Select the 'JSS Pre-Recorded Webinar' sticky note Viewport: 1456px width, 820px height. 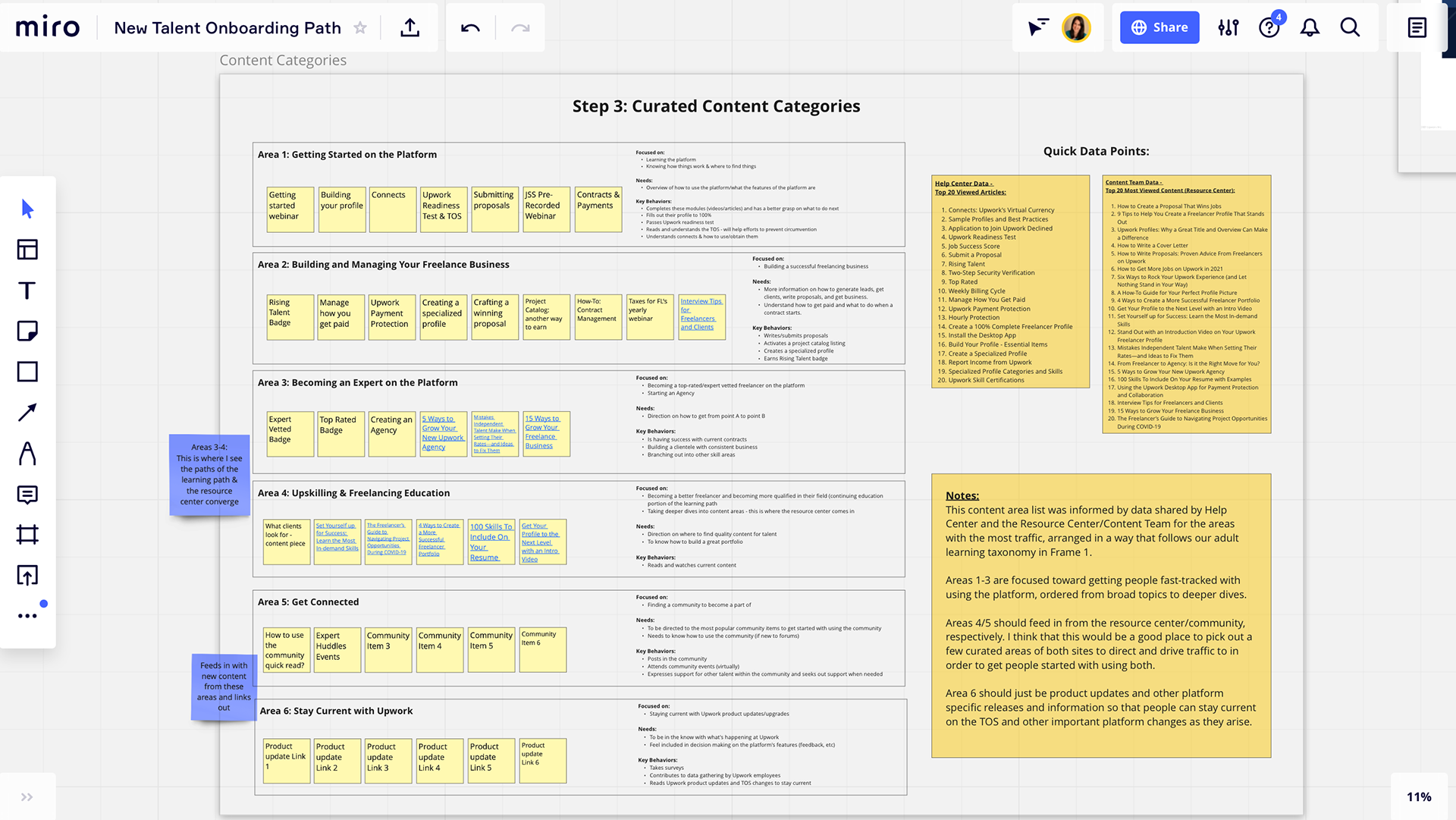(x=547, y=209)
